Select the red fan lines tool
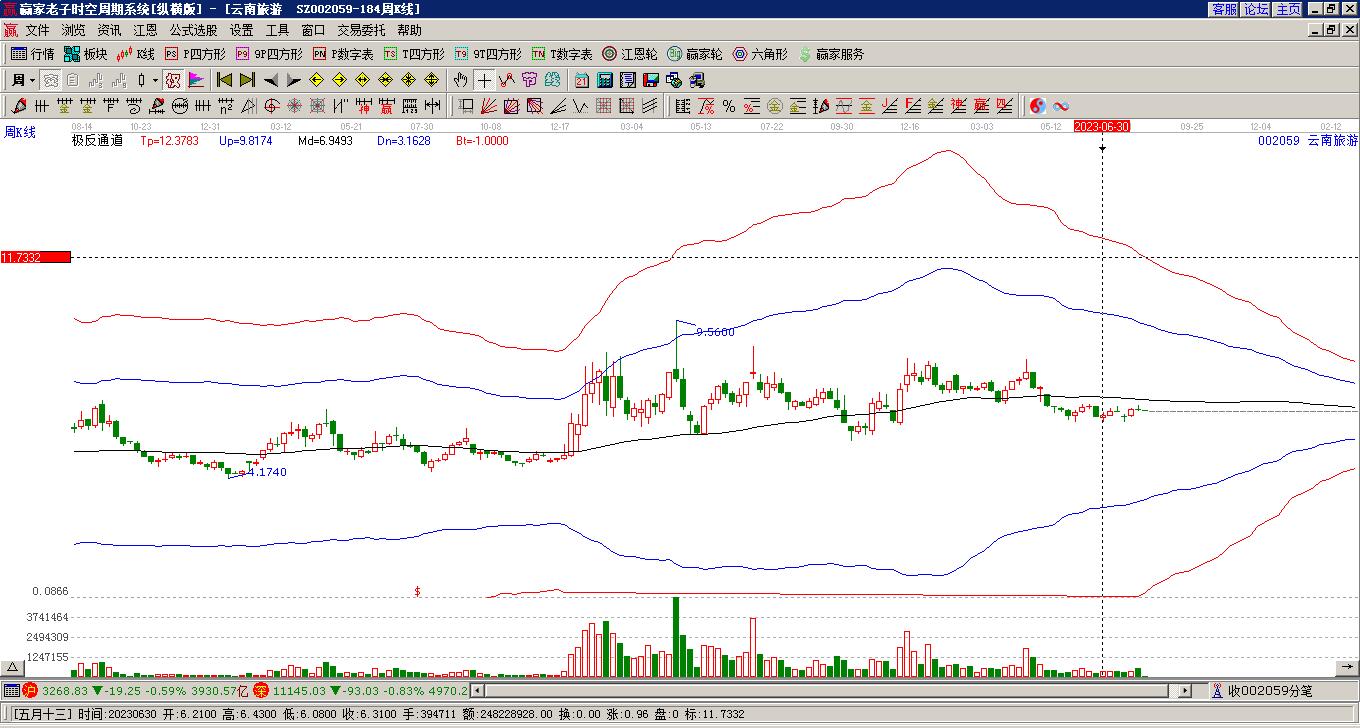1360x728 pixels. click(x=490, y=106)
